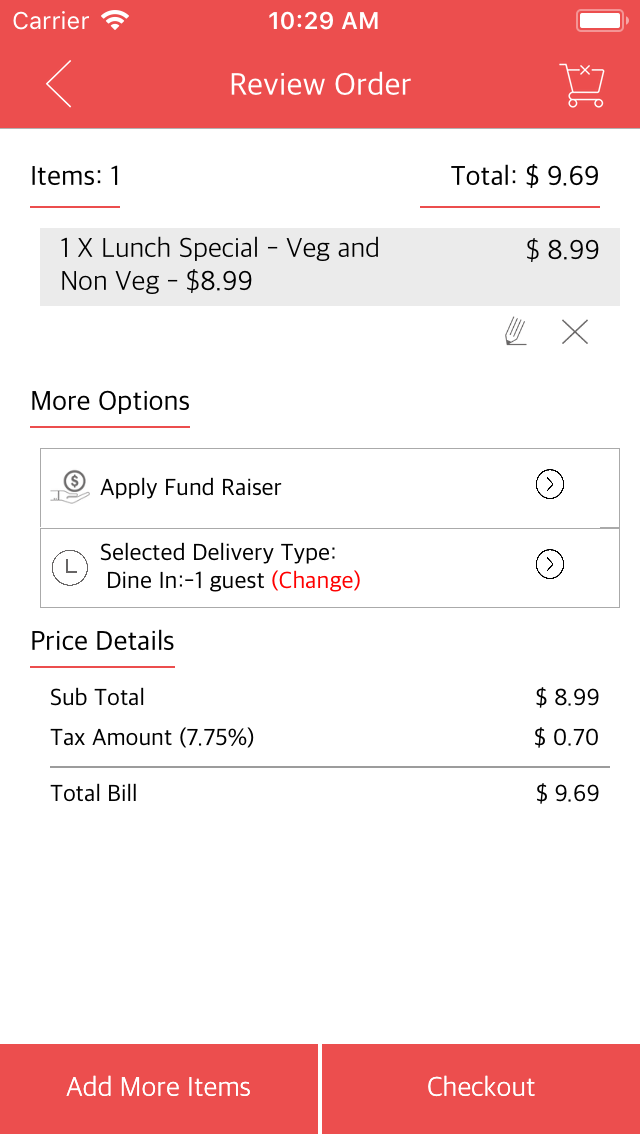Screen dimensions: 640x1136
Task: Click the red (Change) link
Action: tap(316, 580)
